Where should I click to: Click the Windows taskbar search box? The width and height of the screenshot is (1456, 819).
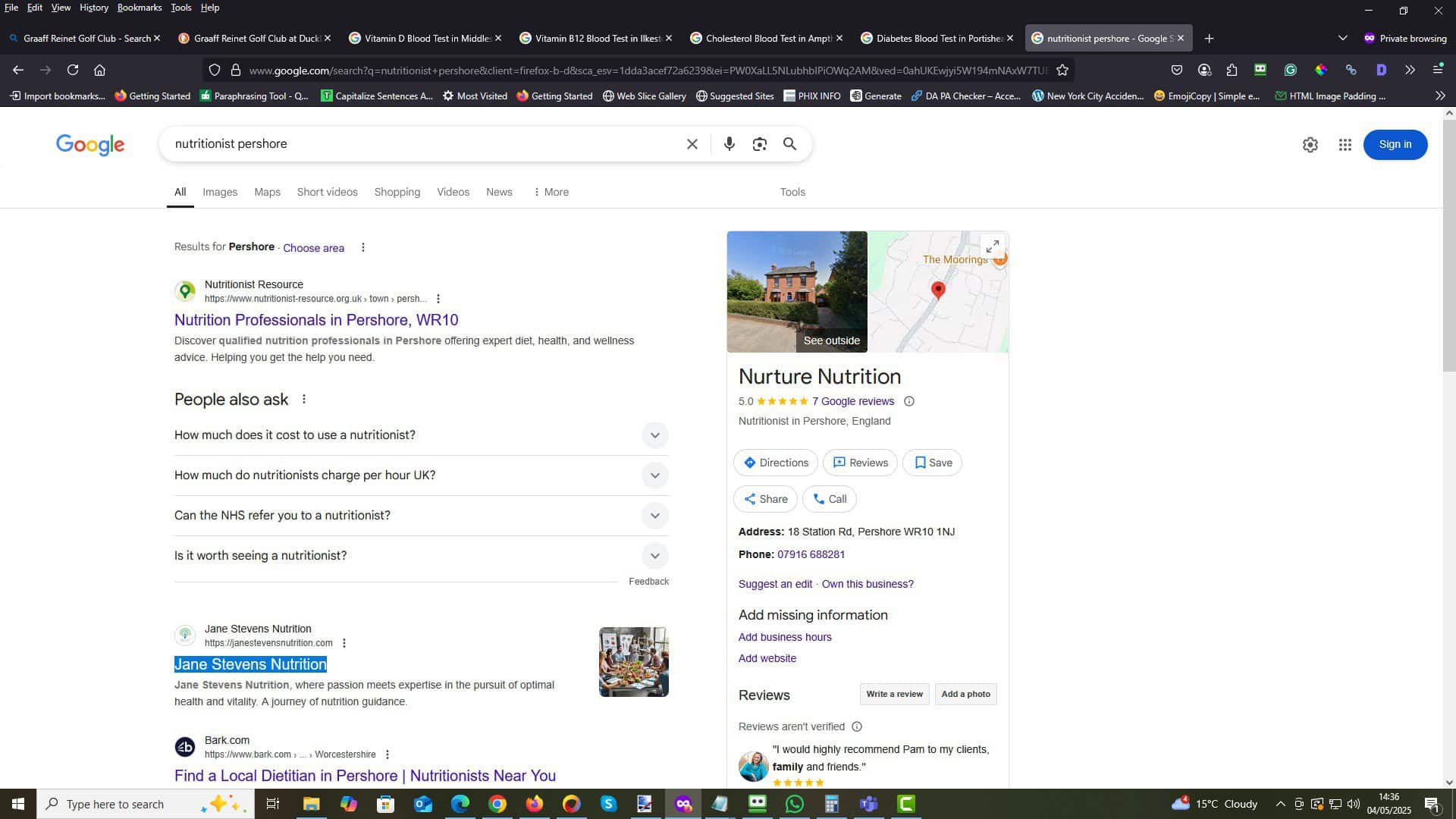(x=146, y=804)
